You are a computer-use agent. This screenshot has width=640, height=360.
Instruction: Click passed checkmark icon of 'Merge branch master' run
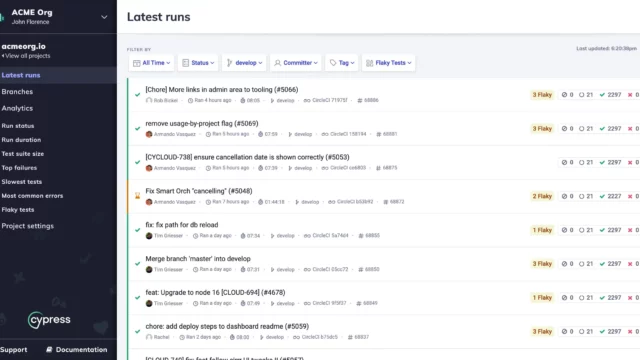[138, 264]
